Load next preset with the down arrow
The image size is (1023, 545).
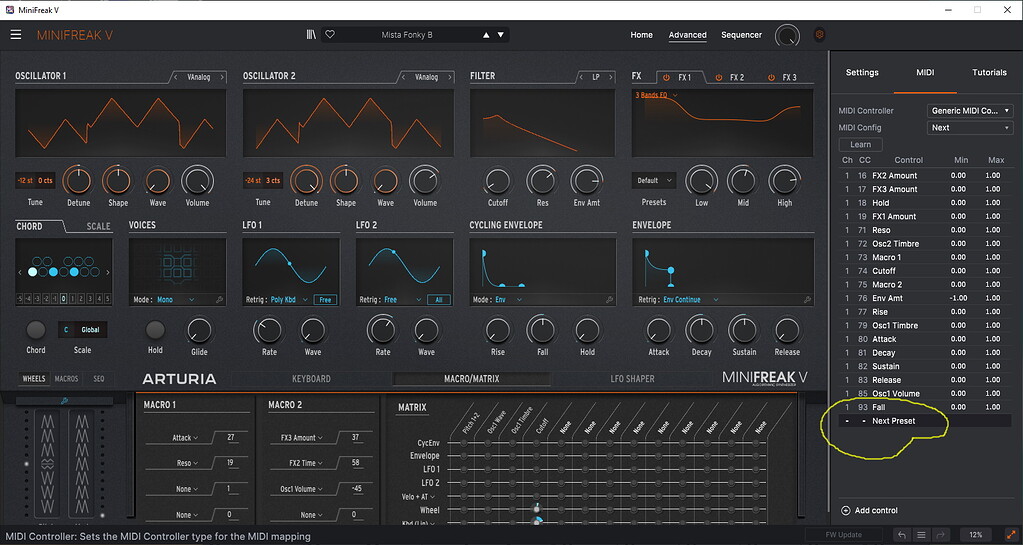pos(500,35)
